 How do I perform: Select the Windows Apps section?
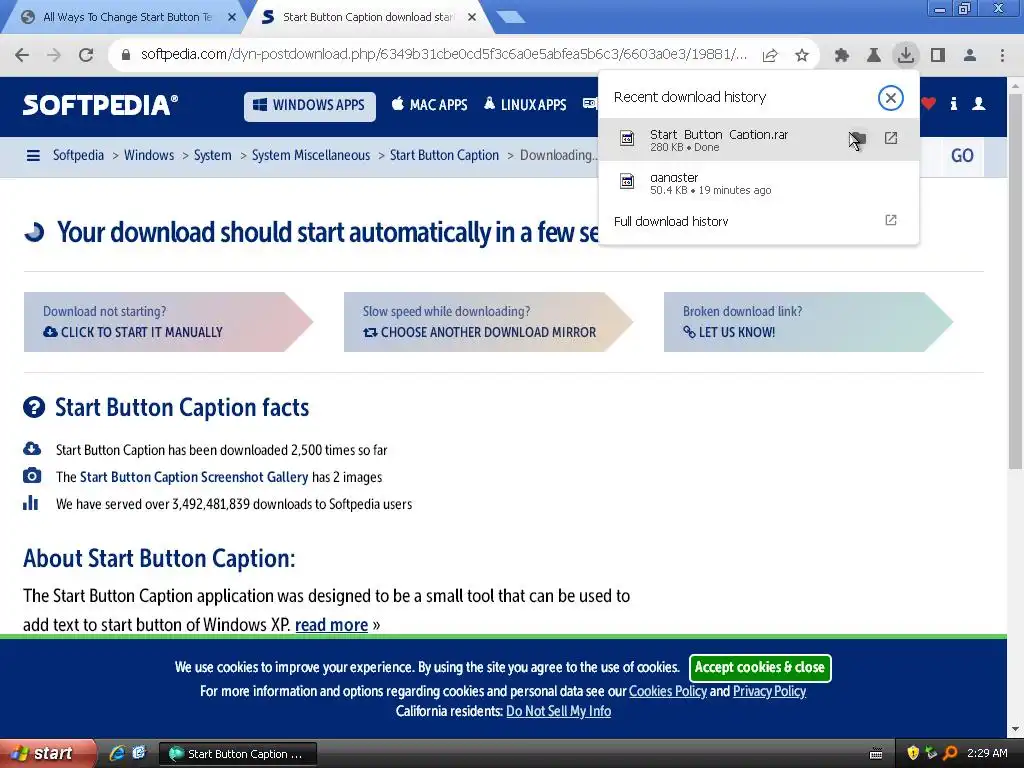(x=310, y=106)
